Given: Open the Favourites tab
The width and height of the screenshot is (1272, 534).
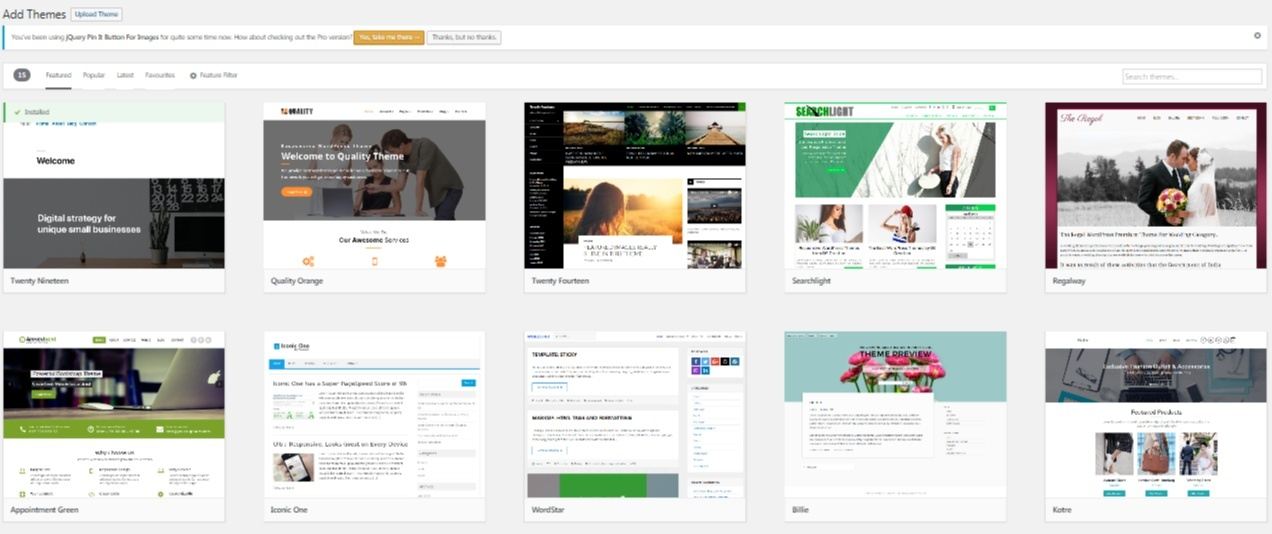Looking at the screenshot, I should (160, 75).
